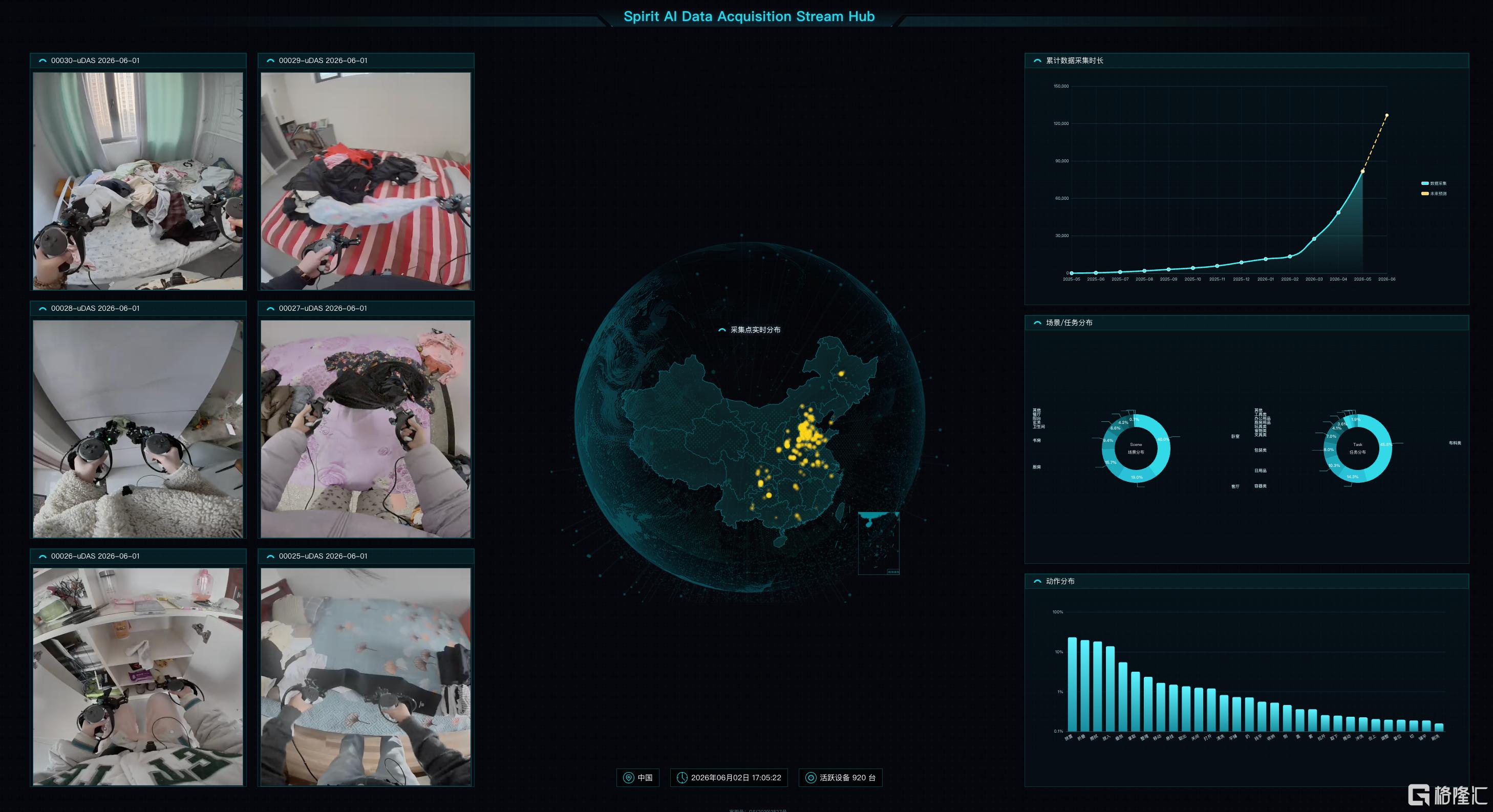Open the 00028-uDAS video feed
The height and width of the screenshot is (812, 1493).
[x=138, y=429]
